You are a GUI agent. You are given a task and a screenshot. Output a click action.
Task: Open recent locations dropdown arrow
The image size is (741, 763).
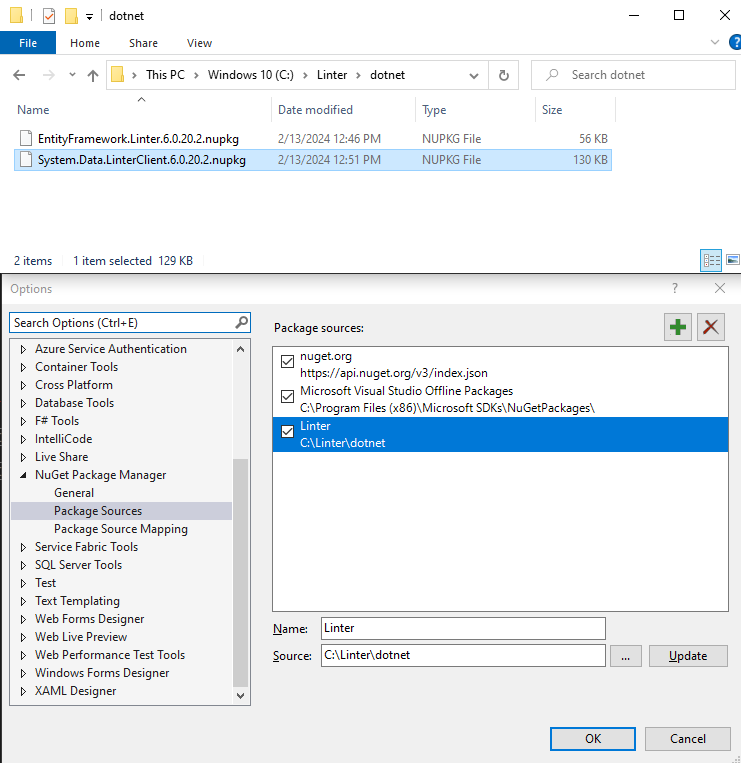tap(72, 74)
